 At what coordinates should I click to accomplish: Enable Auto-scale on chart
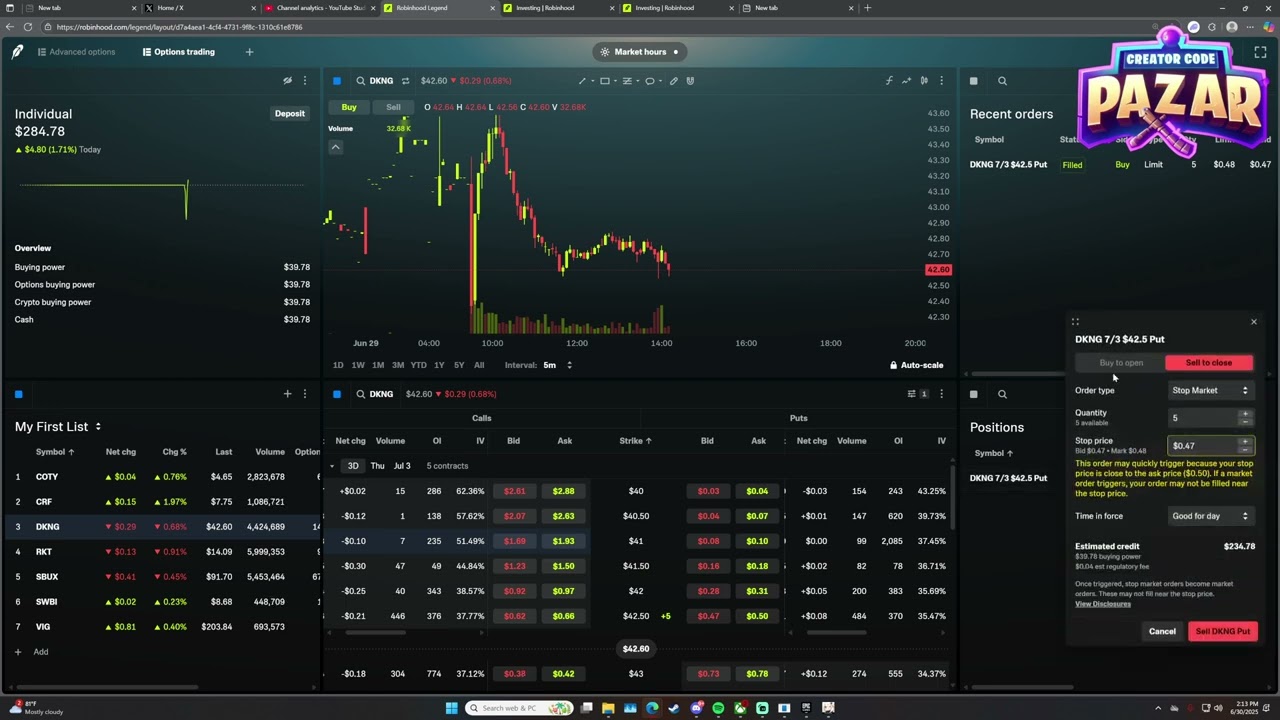(x=917, y=365)
